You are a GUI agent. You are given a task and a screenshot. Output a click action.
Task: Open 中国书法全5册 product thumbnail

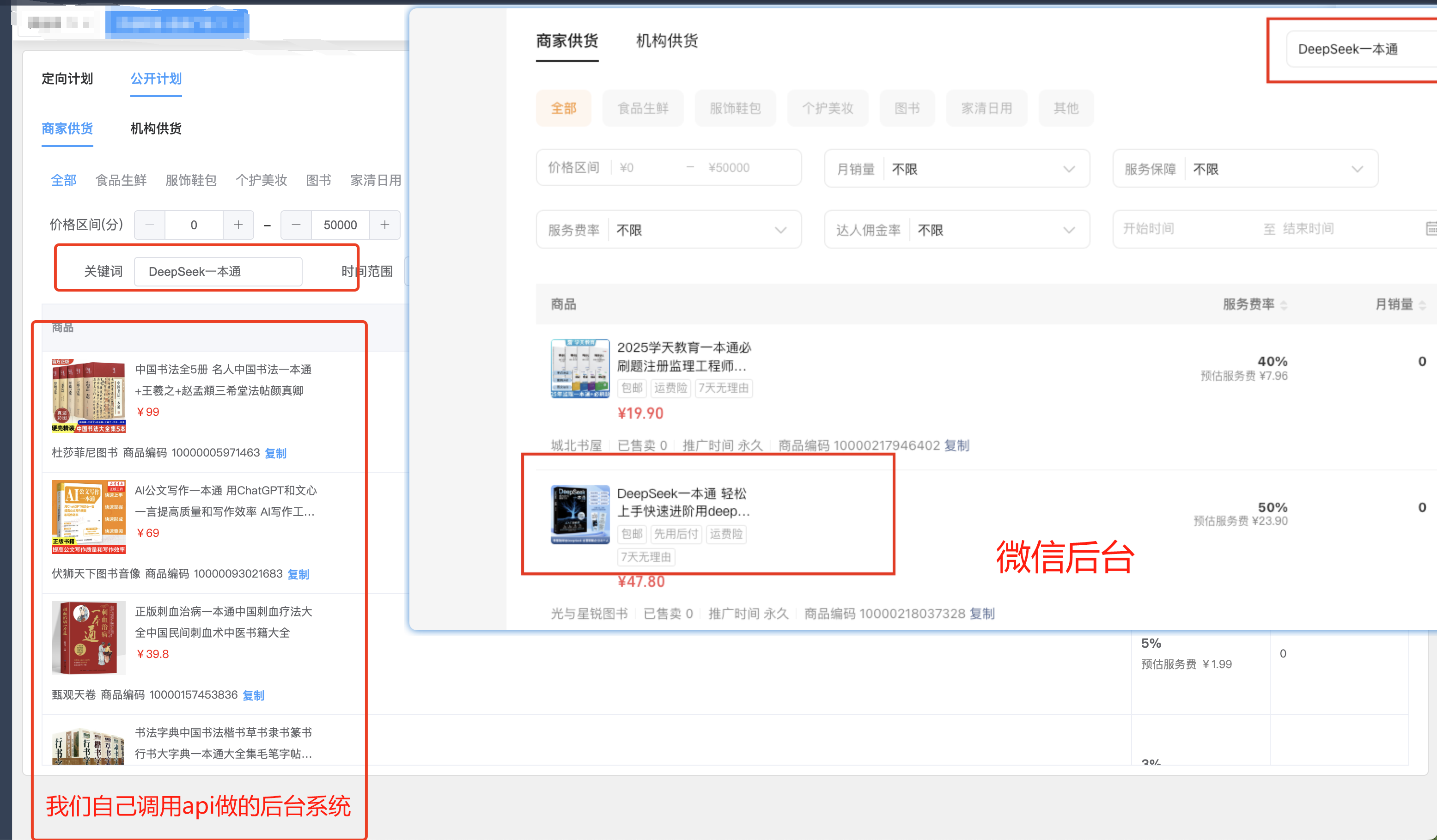click(x=88, y=396)
